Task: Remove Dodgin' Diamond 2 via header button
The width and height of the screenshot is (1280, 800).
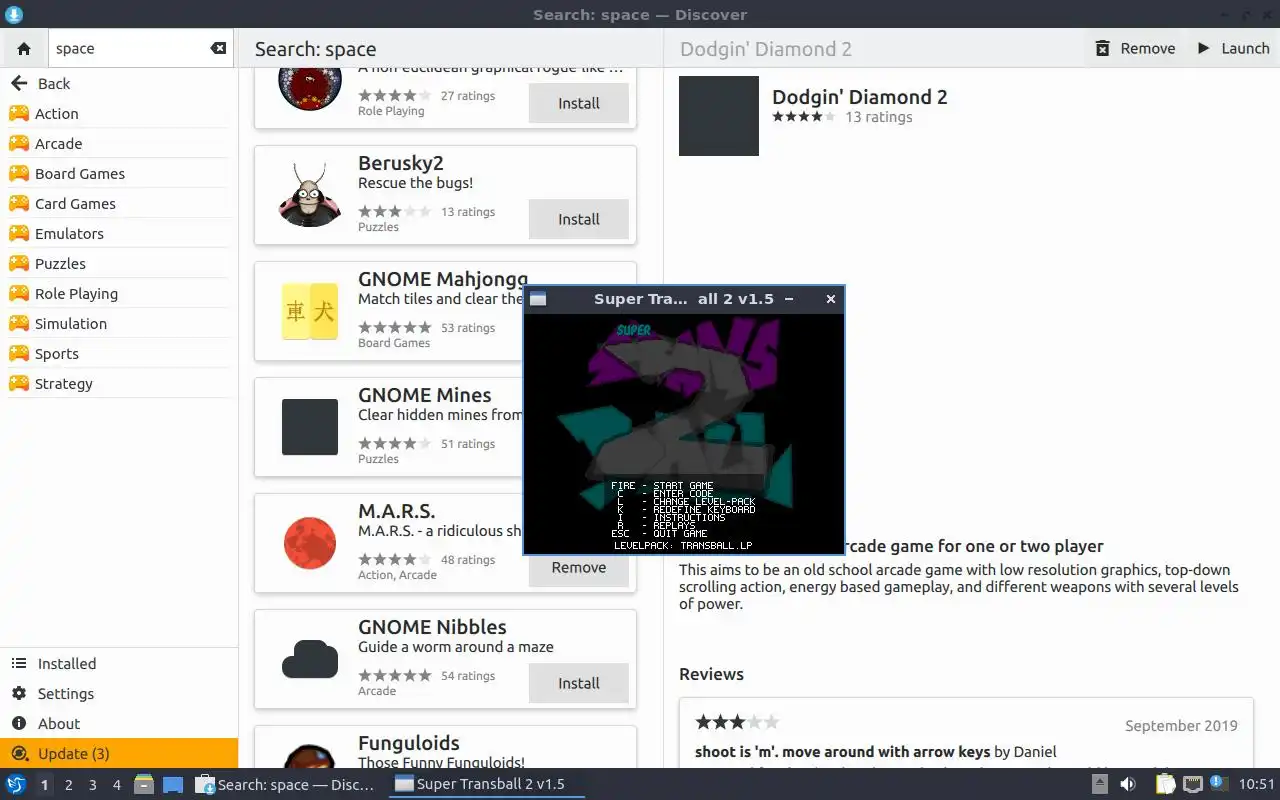Action: 1135,48
